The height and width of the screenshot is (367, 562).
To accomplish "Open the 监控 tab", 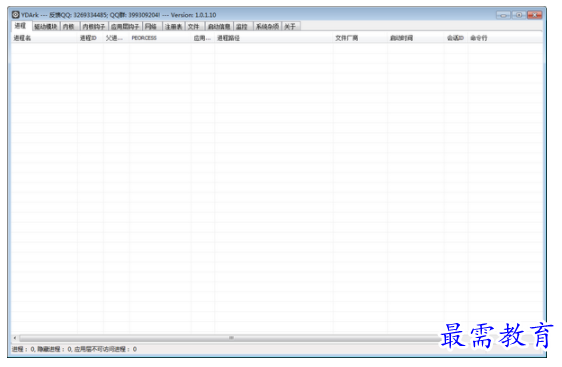I will click(242, 27).
